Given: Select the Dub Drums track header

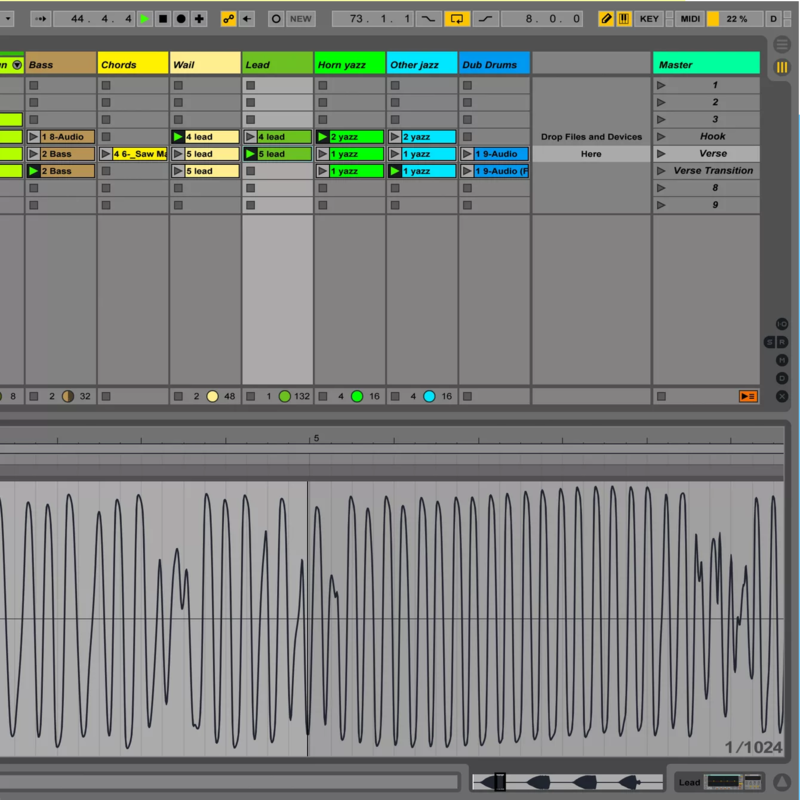Looking at the screenshot, I should (494, 65).
